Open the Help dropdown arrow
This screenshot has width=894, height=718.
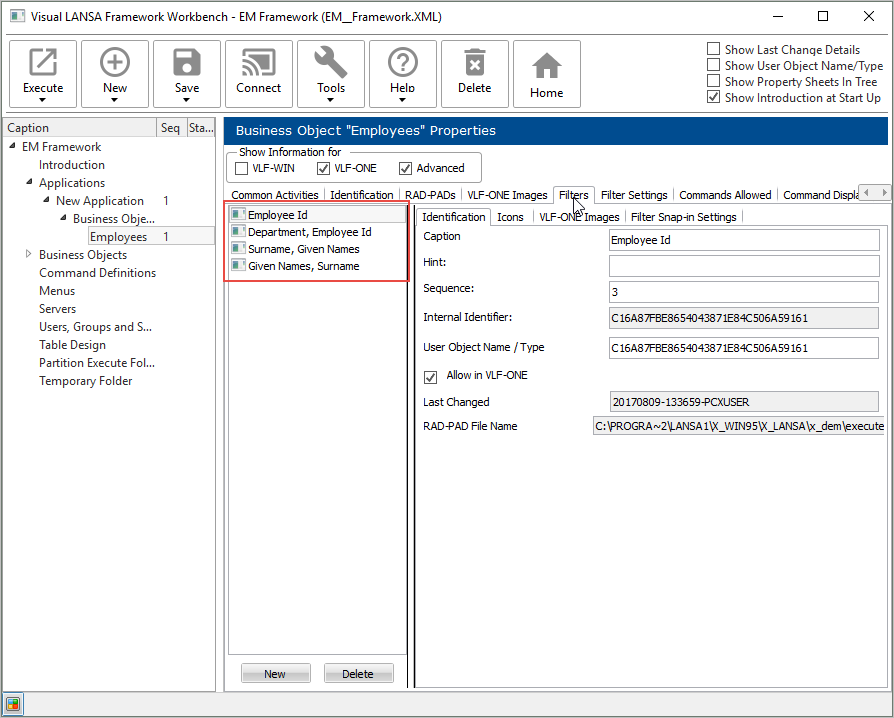click(402, 100)
